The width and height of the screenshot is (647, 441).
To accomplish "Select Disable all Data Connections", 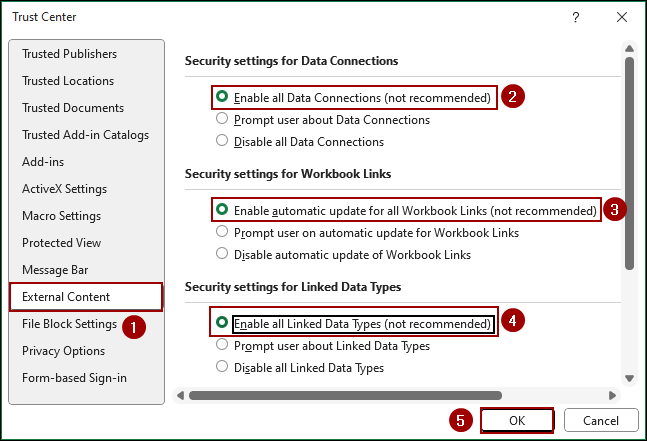I will point(222,142).
